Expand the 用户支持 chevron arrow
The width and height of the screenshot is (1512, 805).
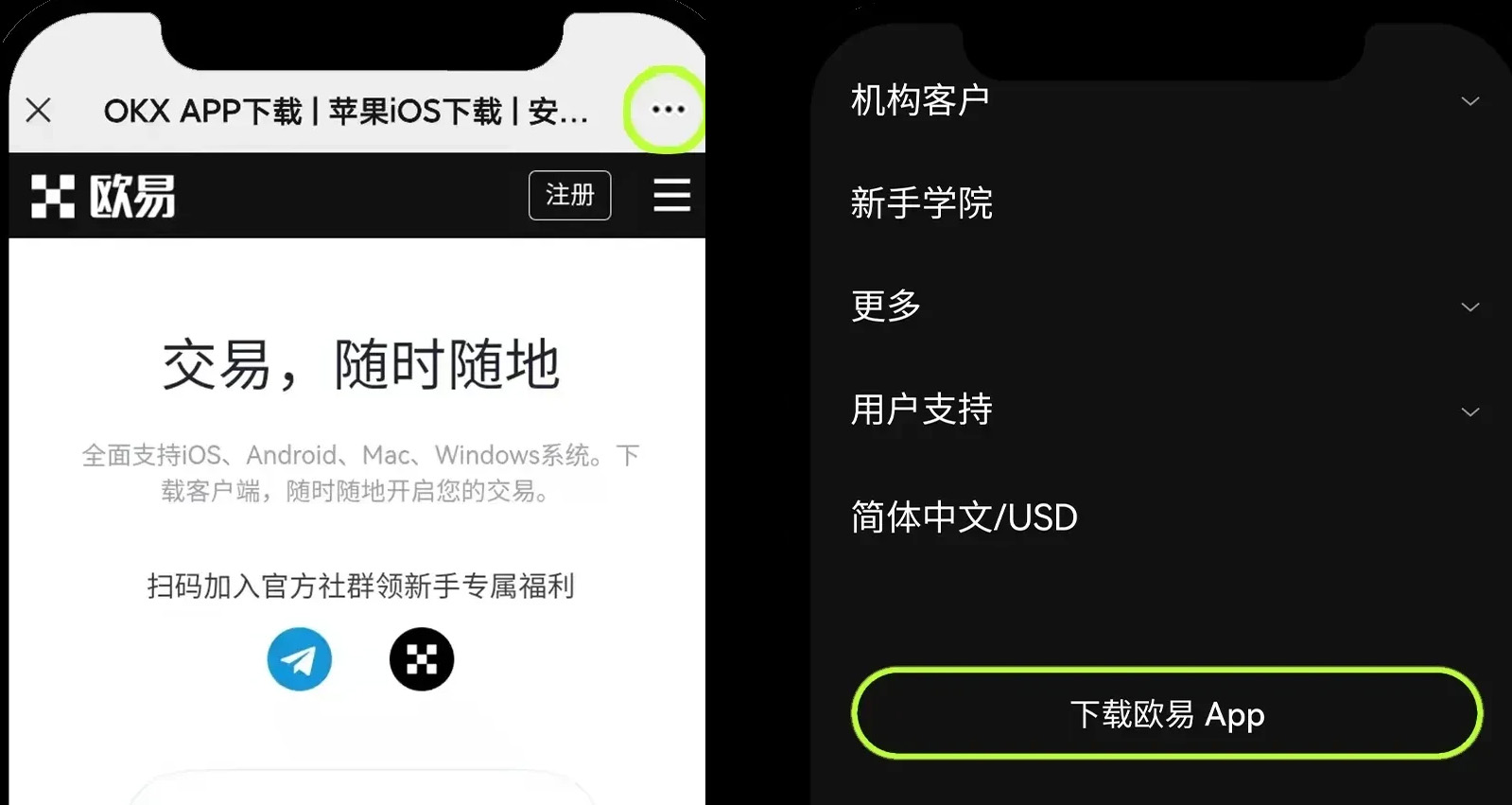1470,412
